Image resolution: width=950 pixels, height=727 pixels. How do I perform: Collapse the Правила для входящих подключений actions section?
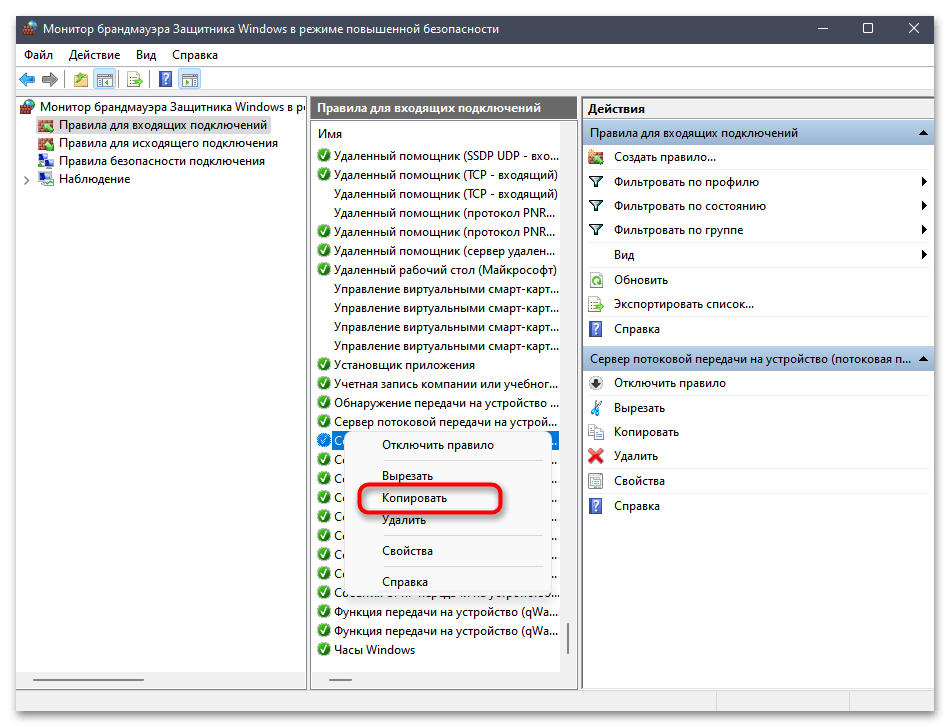[924, 133]
